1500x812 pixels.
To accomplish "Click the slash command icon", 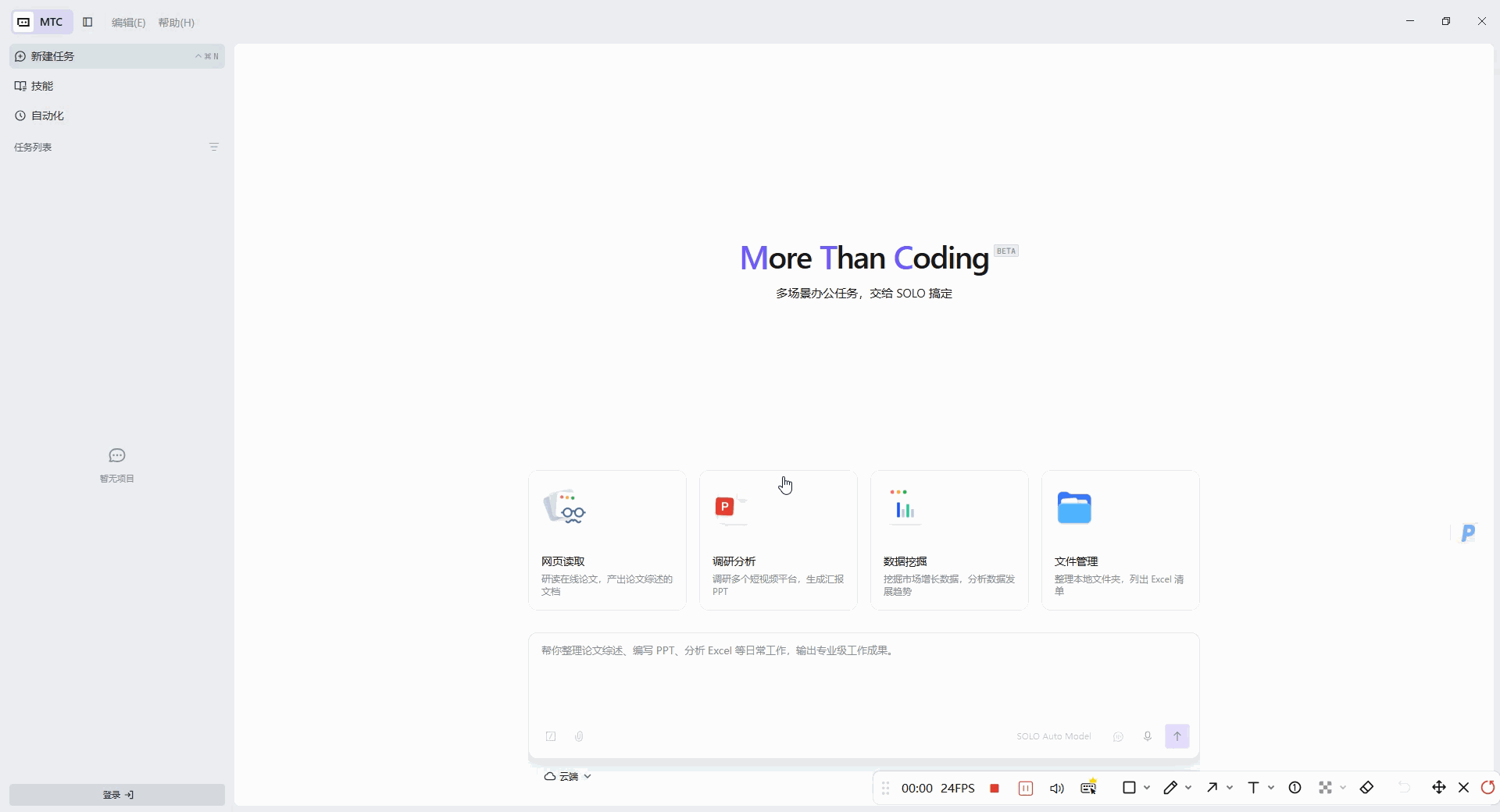I will point(551,736).
